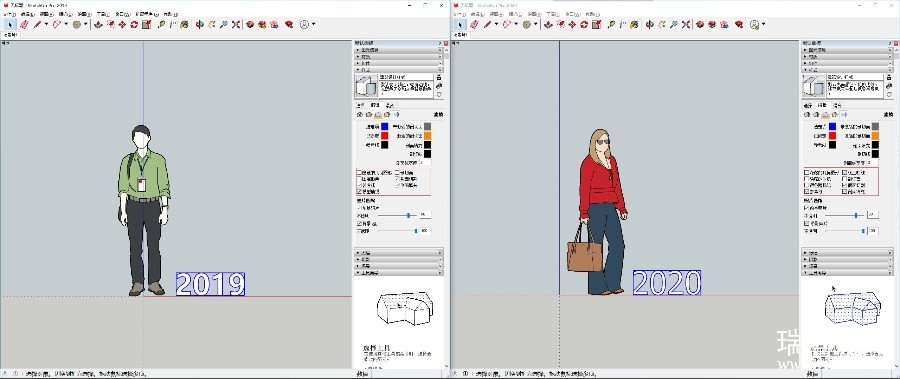Image resolution: width=900 pixels, height=379 pixels.
Task: Toggle Background photo checkbox in 2019 window
Action: tap(359, 223)
